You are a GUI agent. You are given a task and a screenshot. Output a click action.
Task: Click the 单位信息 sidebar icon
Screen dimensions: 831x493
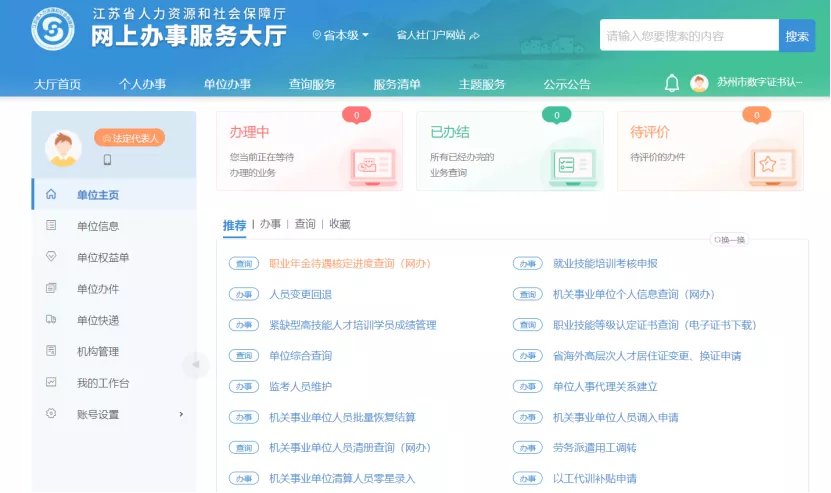[x=51, y=226]
